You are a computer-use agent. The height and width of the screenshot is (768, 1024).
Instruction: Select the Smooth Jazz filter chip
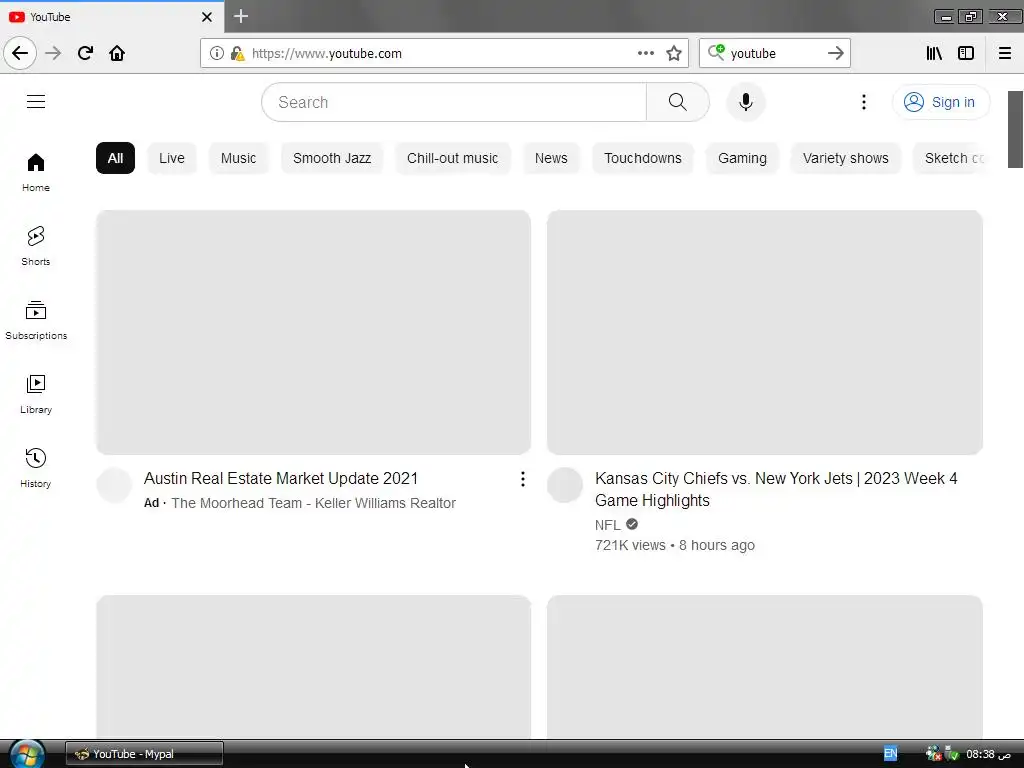[332, 158]
